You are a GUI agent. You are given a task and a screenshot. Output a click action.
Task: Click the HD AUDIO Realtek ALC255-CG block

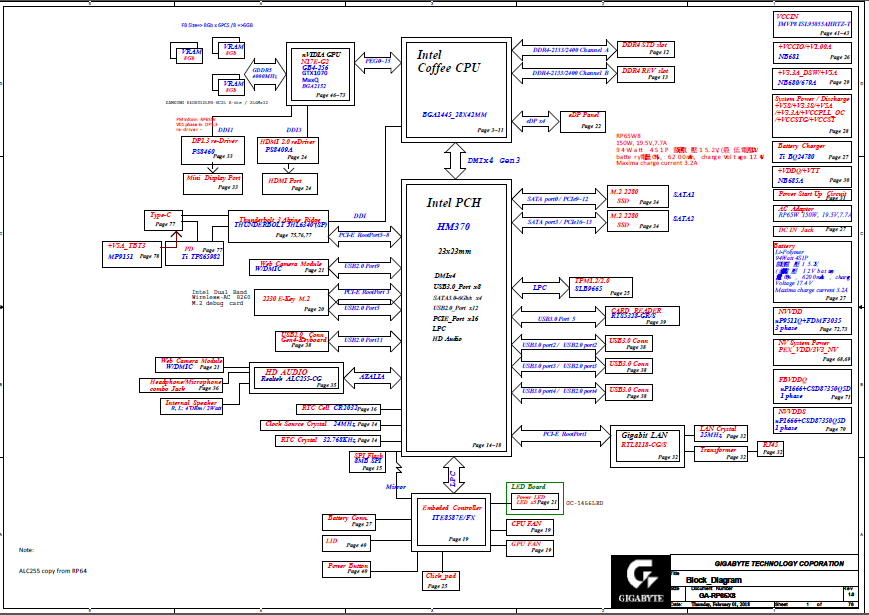[x=297, y=378]
